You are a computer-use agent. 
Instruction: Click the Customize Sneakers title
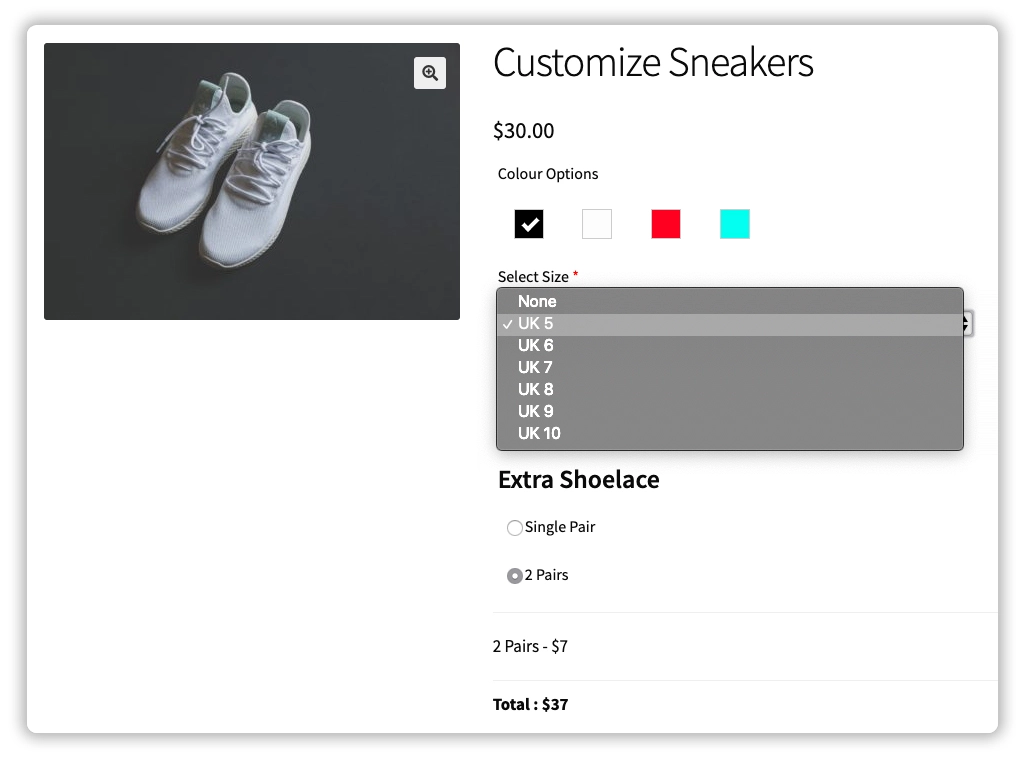point(653,63)
